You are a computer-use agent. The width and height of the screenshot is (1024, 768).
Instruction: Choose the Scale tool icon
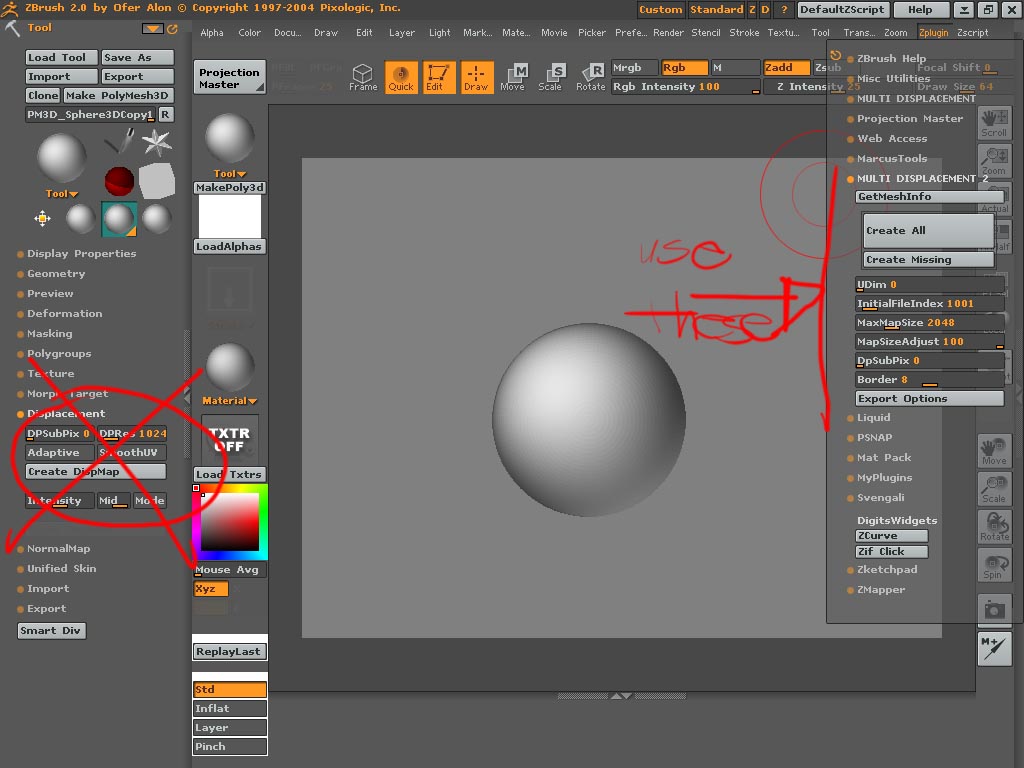coord(551,77)
